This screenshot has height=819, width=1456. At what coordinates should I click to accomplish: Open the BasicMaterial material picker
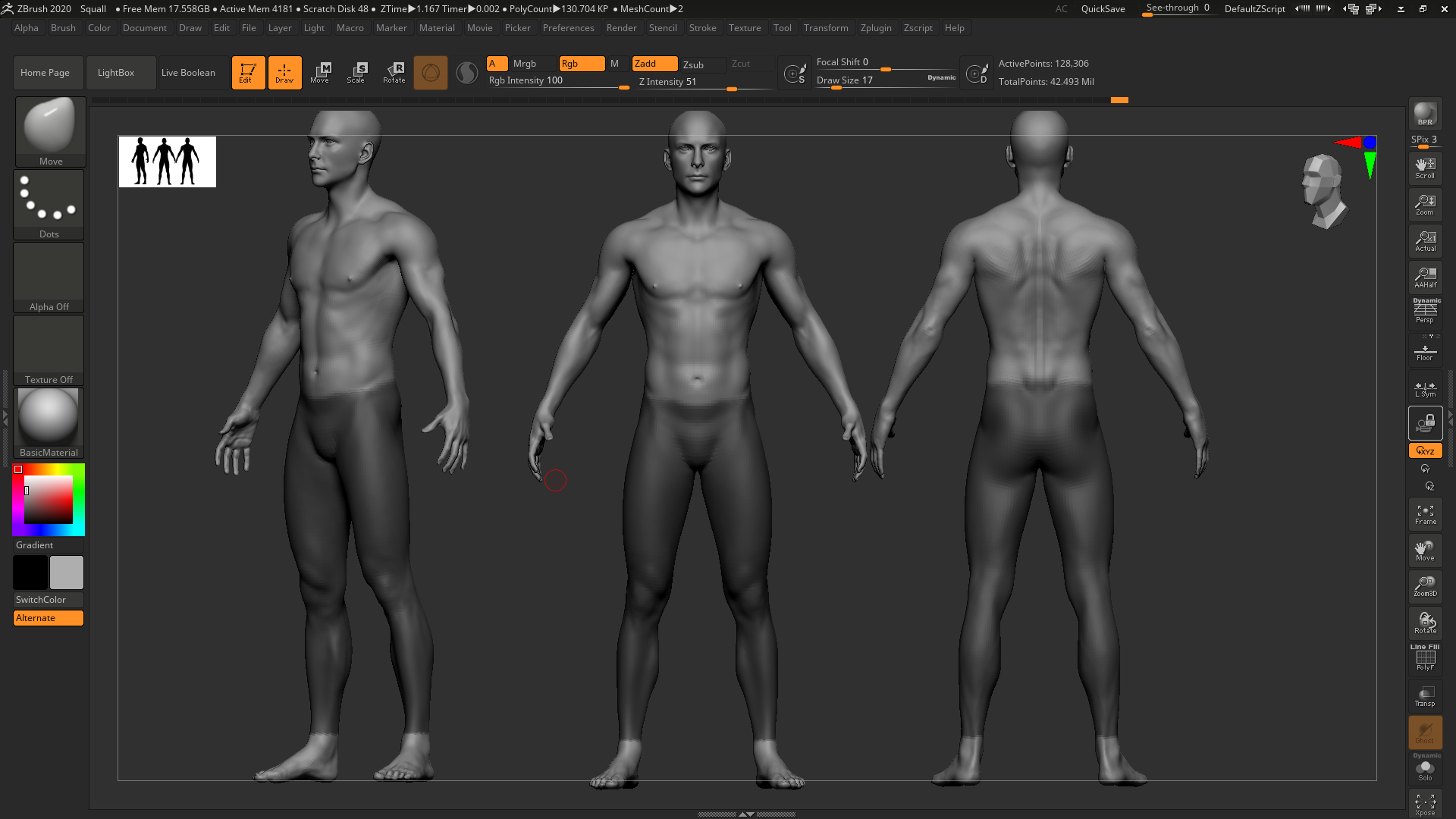pyautogui.click(x=49, y=422)
